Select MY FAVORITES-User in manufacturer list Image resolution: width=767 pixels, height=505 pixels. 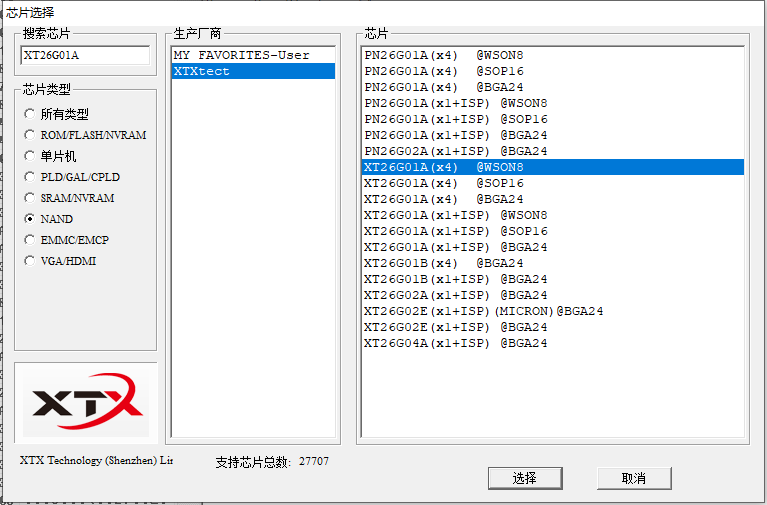click(241, 55)
